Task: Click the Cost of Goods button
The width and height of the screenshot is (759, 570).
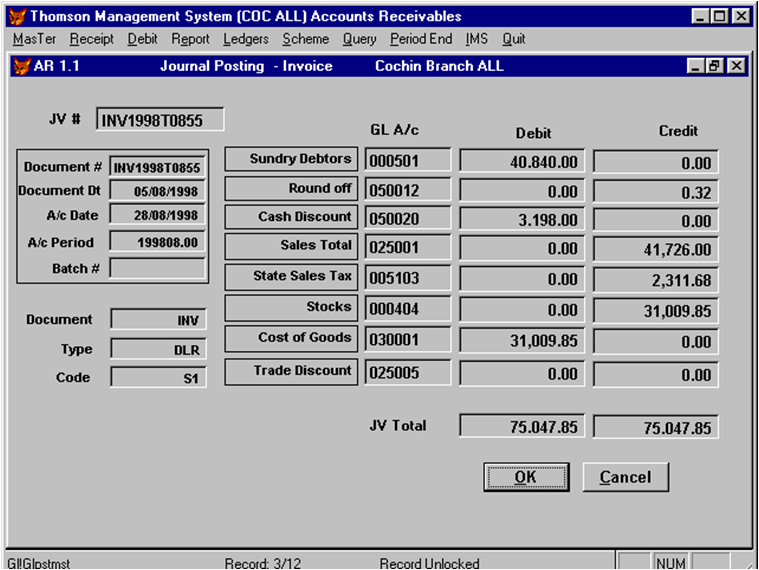Action: tap(291, 338)
